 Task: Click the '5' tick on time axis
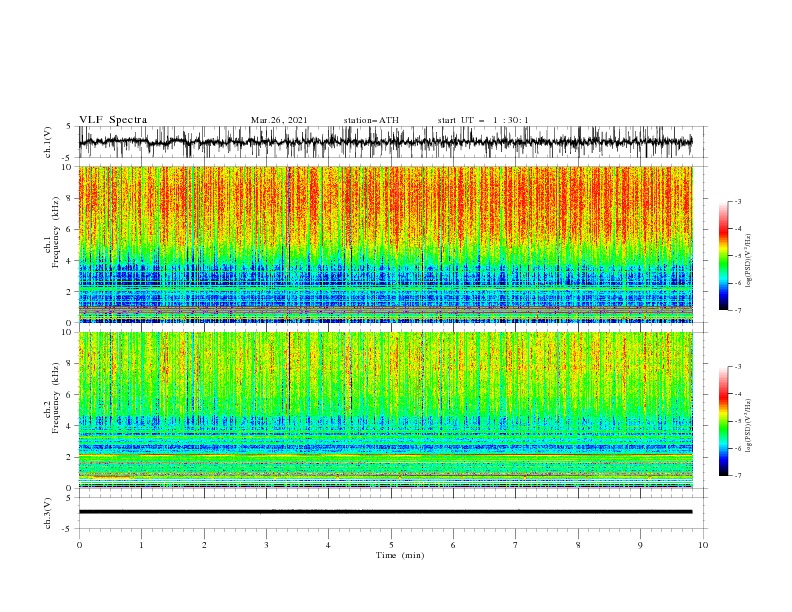pyautogui.click(x=391, y=545)
